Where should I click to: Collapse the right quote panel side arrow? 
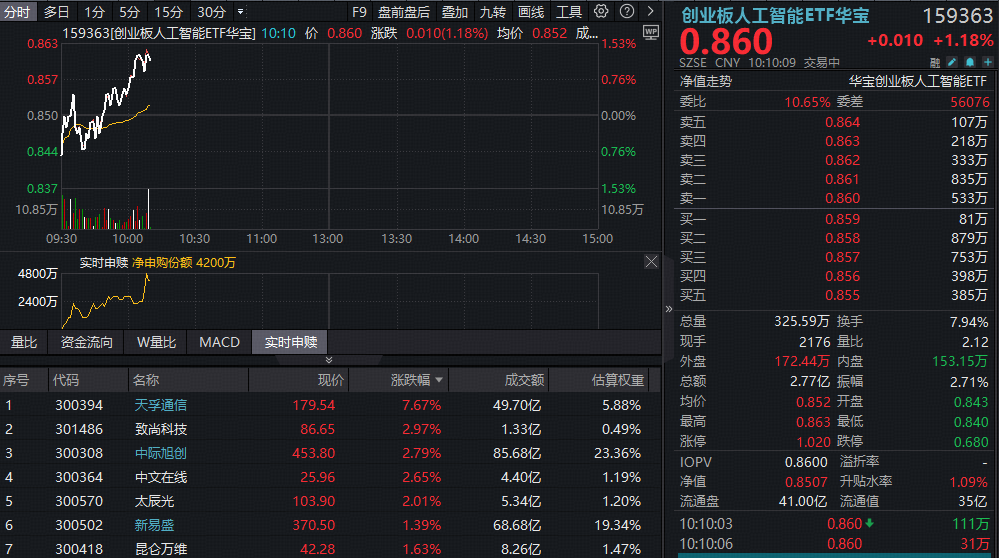pos(670,310)
